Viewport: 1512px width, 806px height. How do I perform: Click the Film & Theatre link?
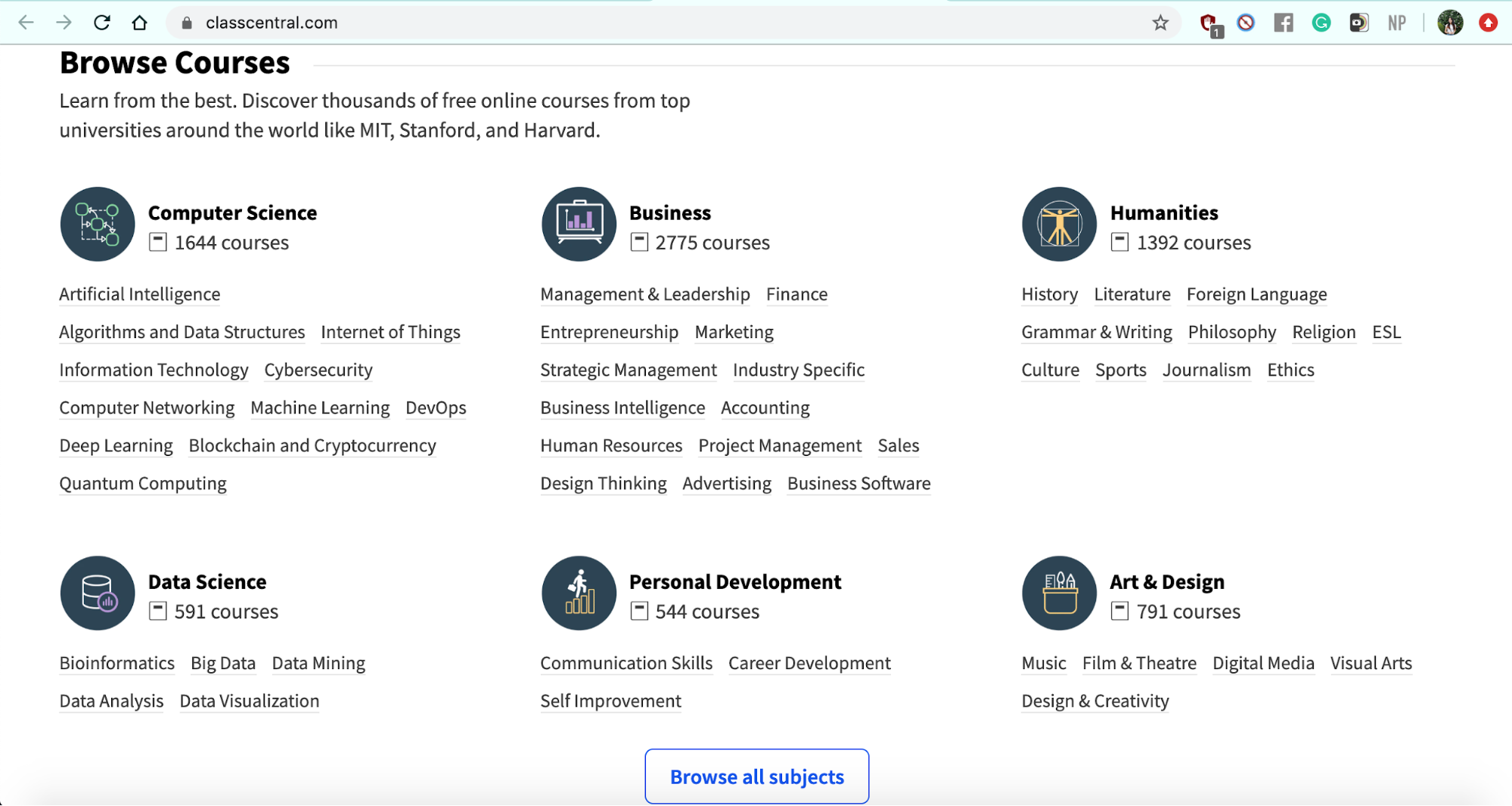pos(1139,663)
